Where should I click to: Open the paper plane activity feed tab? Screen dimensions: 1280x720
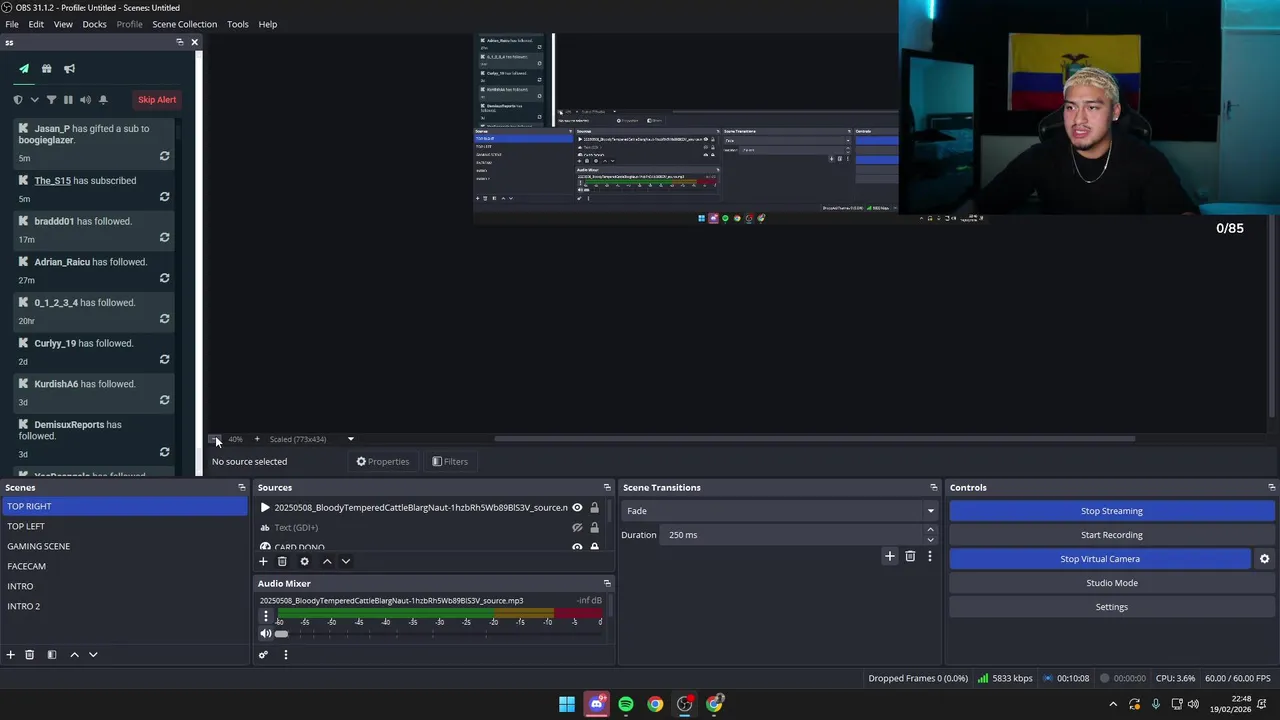pyautogui.click(x=24, y=69)
